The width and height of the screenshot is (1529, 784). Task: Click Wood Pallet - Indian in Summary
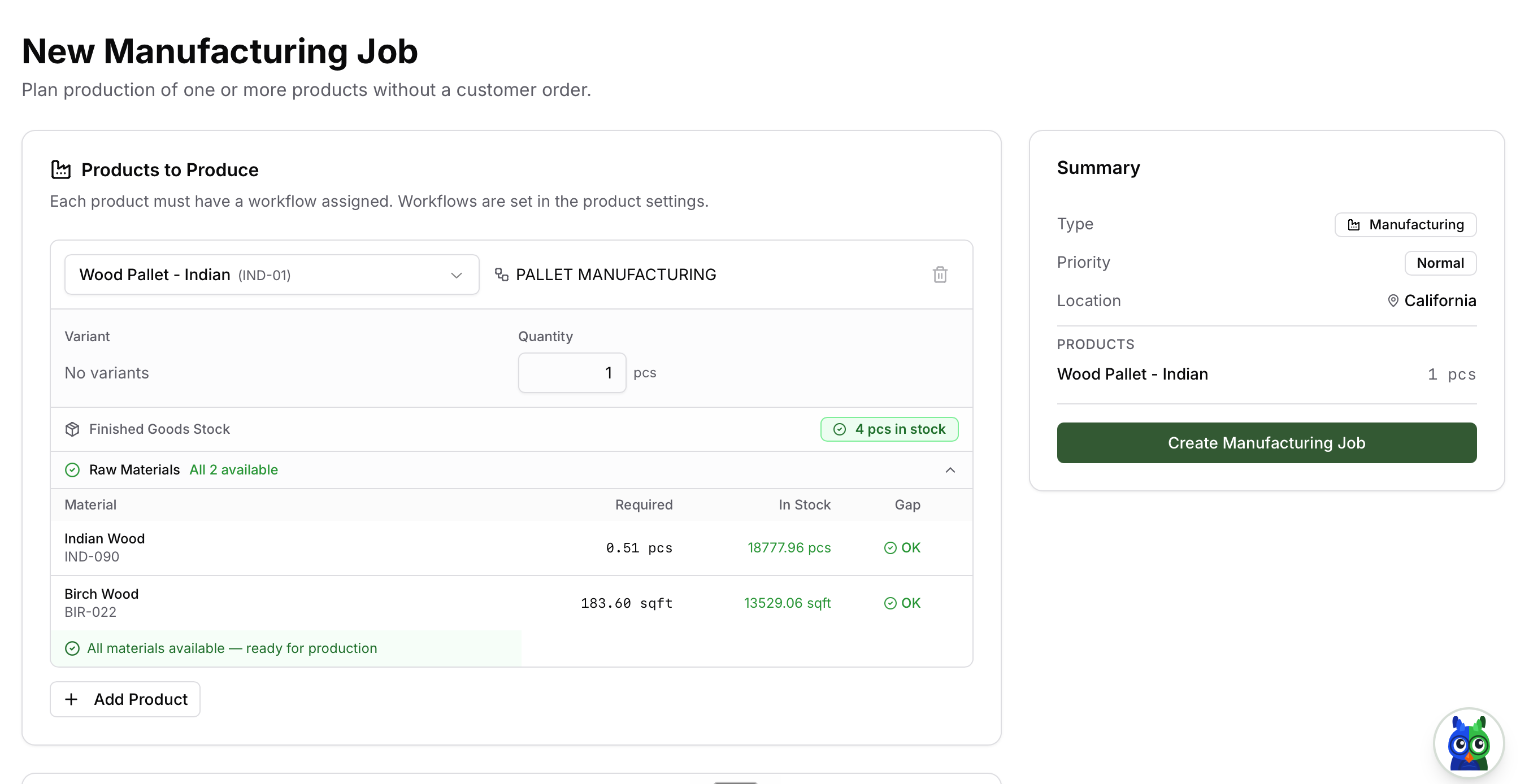click(x=1132, y=374)
